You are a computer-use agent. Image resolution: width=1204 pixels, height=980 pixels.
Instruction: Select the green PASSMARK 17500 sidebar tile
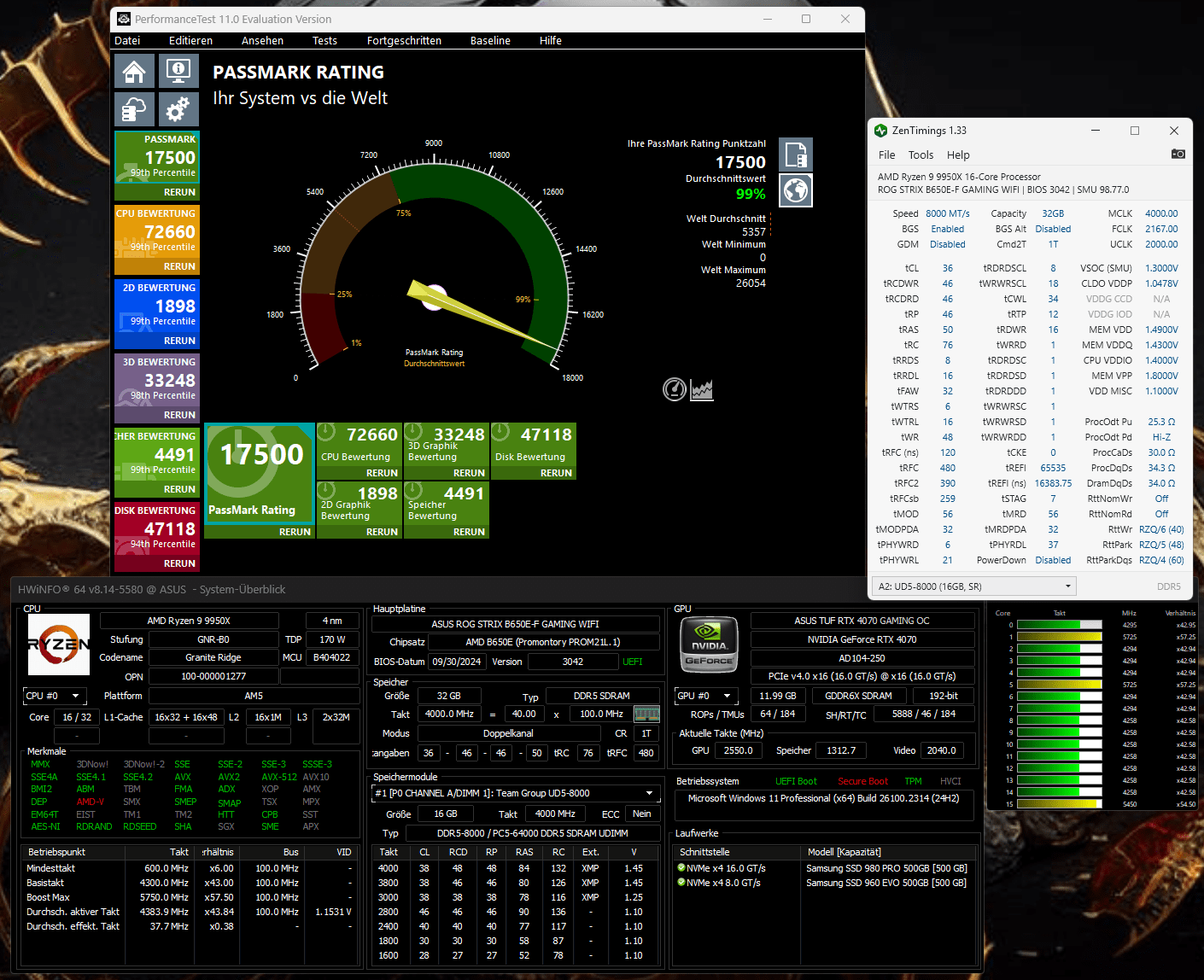pos(157,155)
